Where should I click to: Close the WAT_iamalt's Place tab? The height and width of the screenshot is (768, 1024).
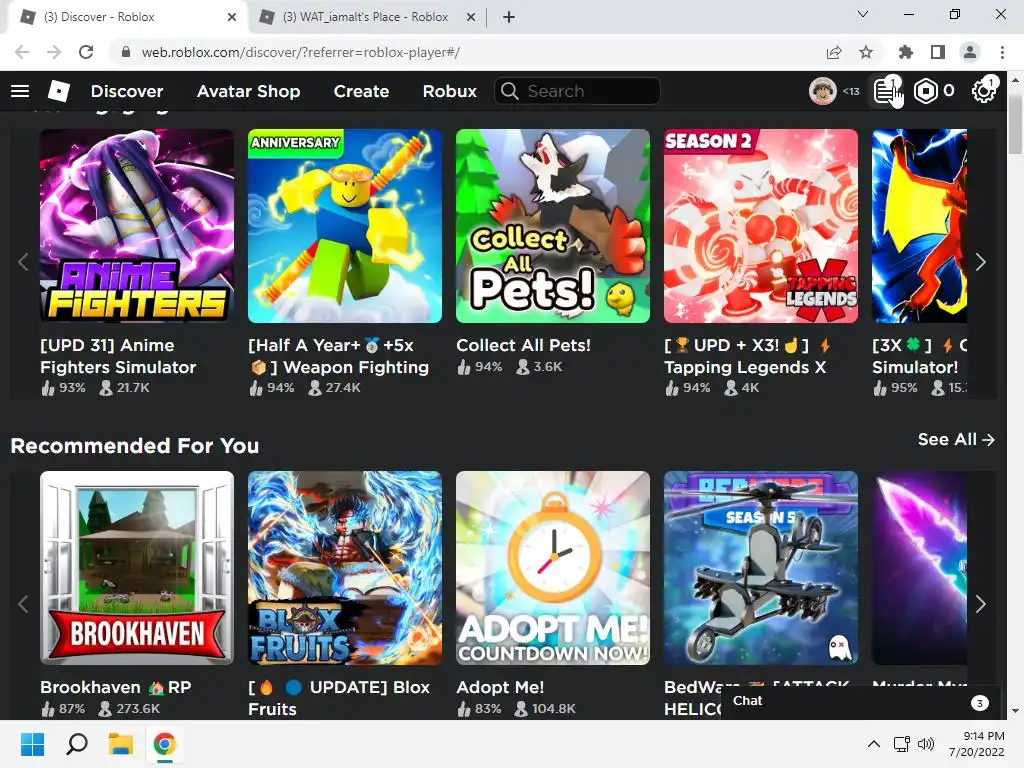tap(471, 18)
